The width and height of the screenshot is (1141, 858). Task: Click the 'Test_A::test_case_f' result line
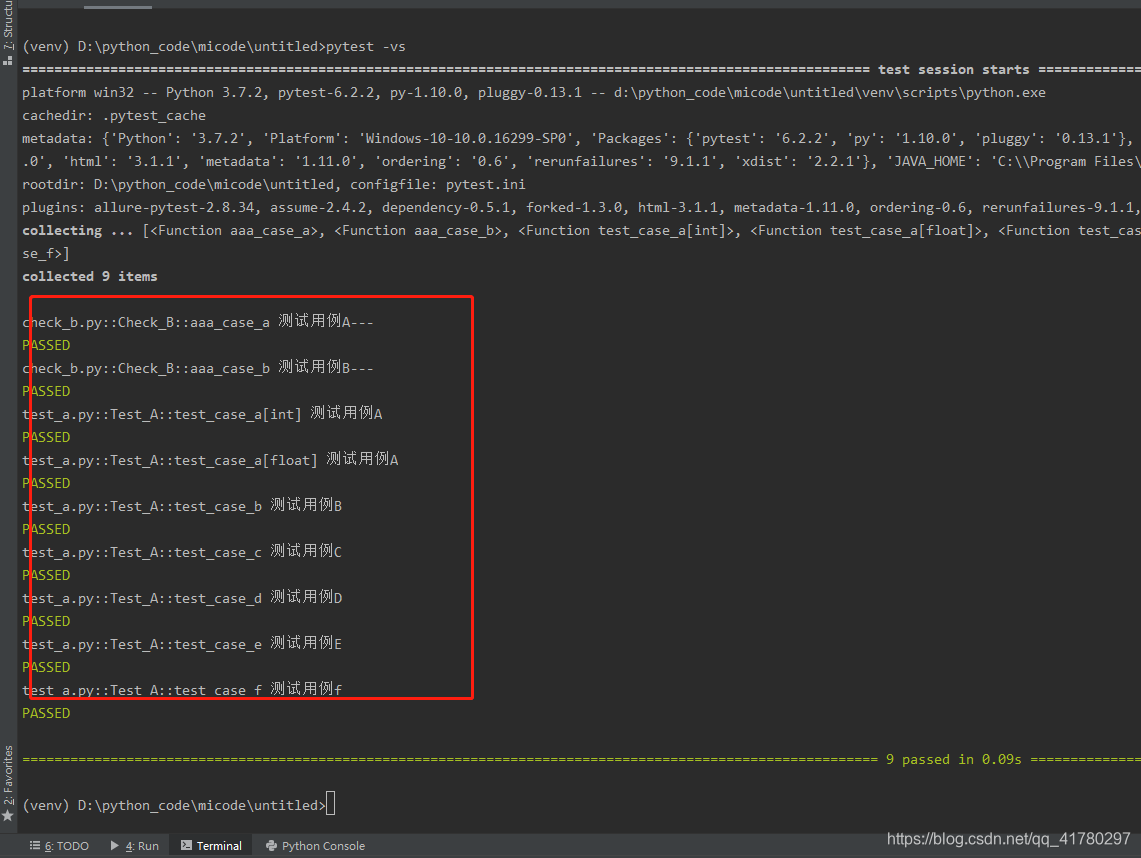coord(182,689)
